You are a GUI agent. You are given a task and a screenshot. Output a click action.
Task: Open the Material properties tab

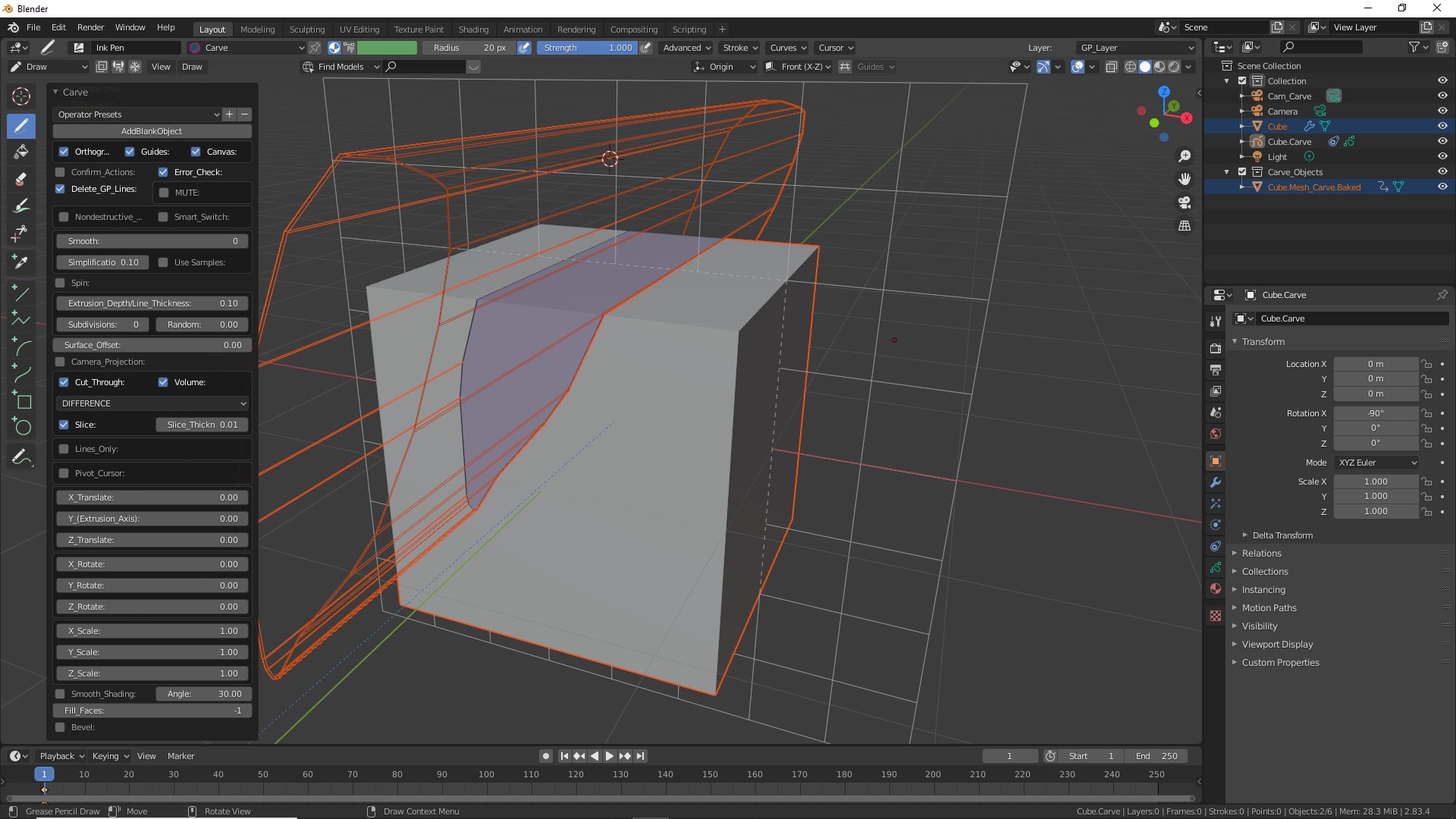[1216, 588]
